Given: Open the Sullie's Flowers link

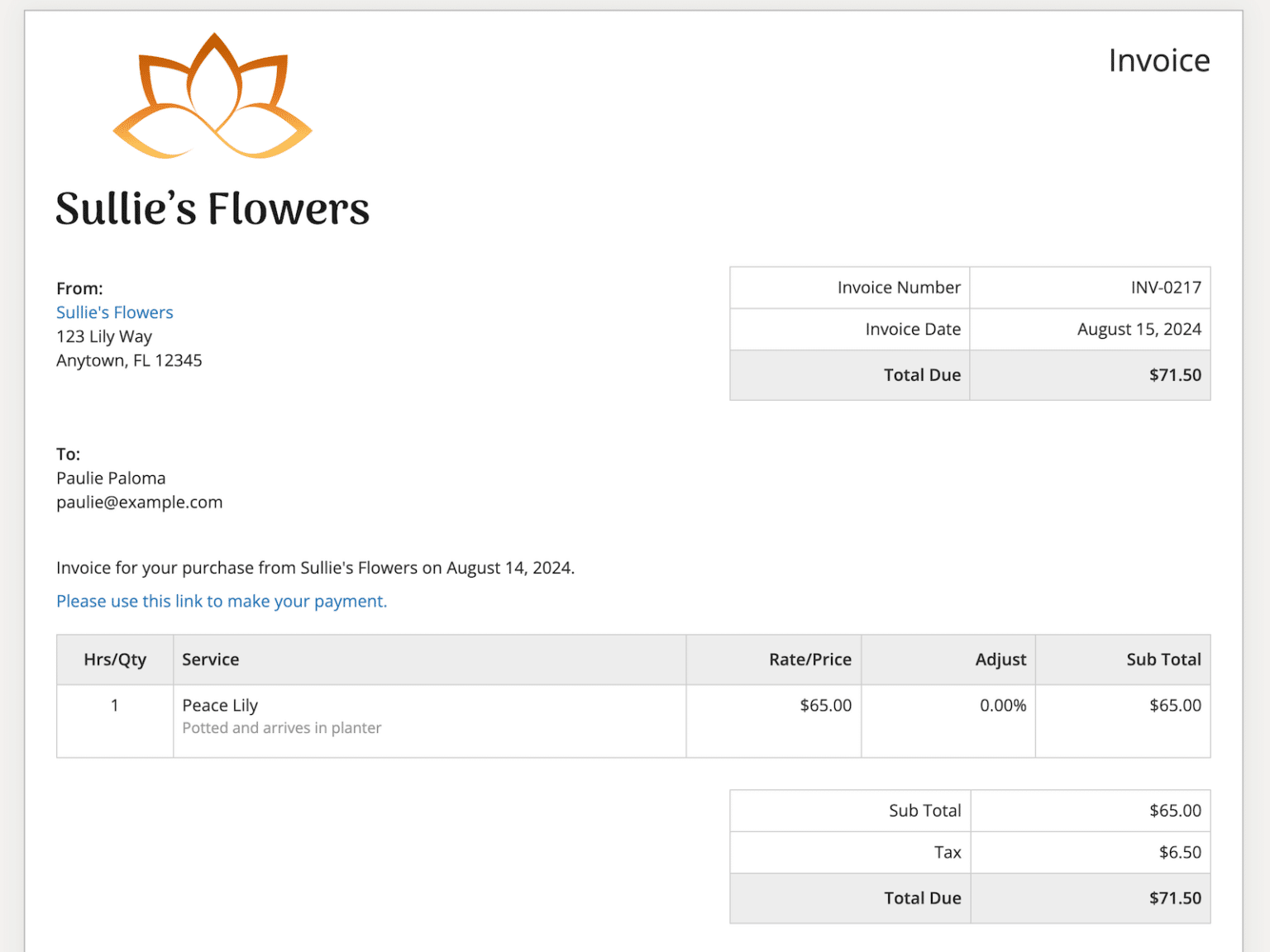Looking at the screenshot, I should 114,312.
